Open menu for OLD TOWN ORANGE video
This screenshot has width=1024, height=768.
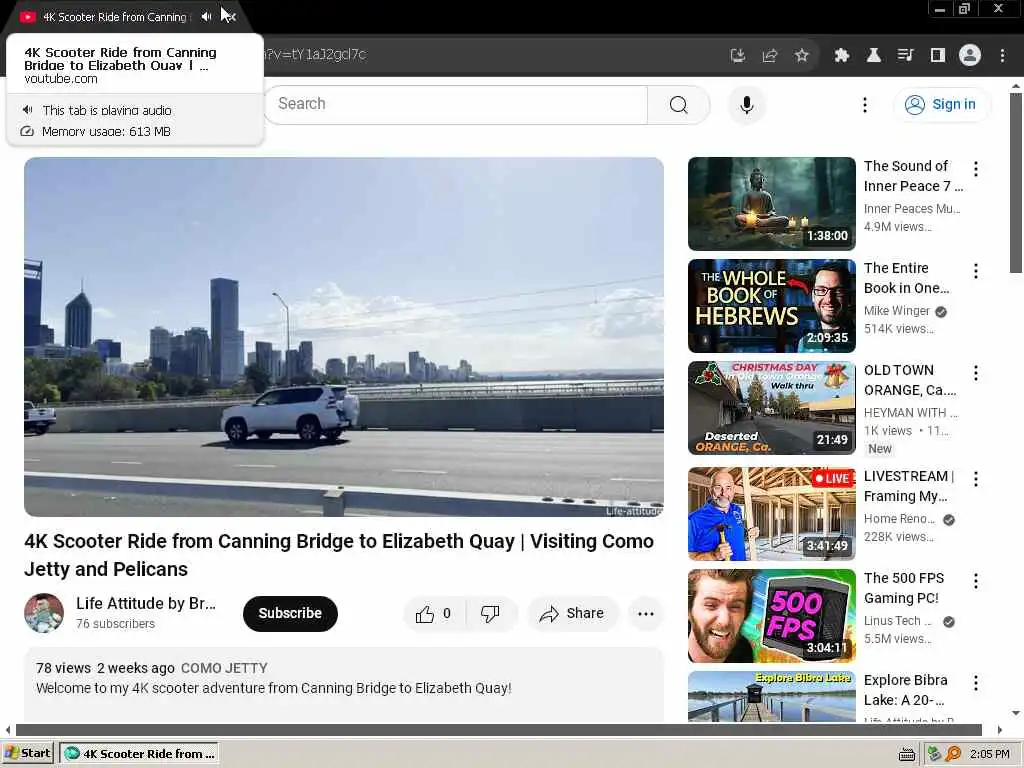(976, 373)
